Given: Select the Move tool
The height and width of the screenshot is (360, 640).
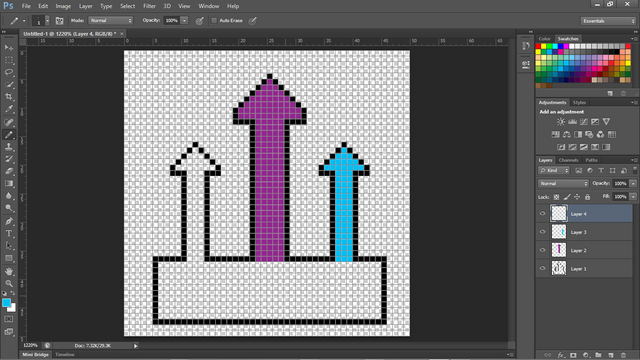Looking at the screenshot, I should pos(9,48).
